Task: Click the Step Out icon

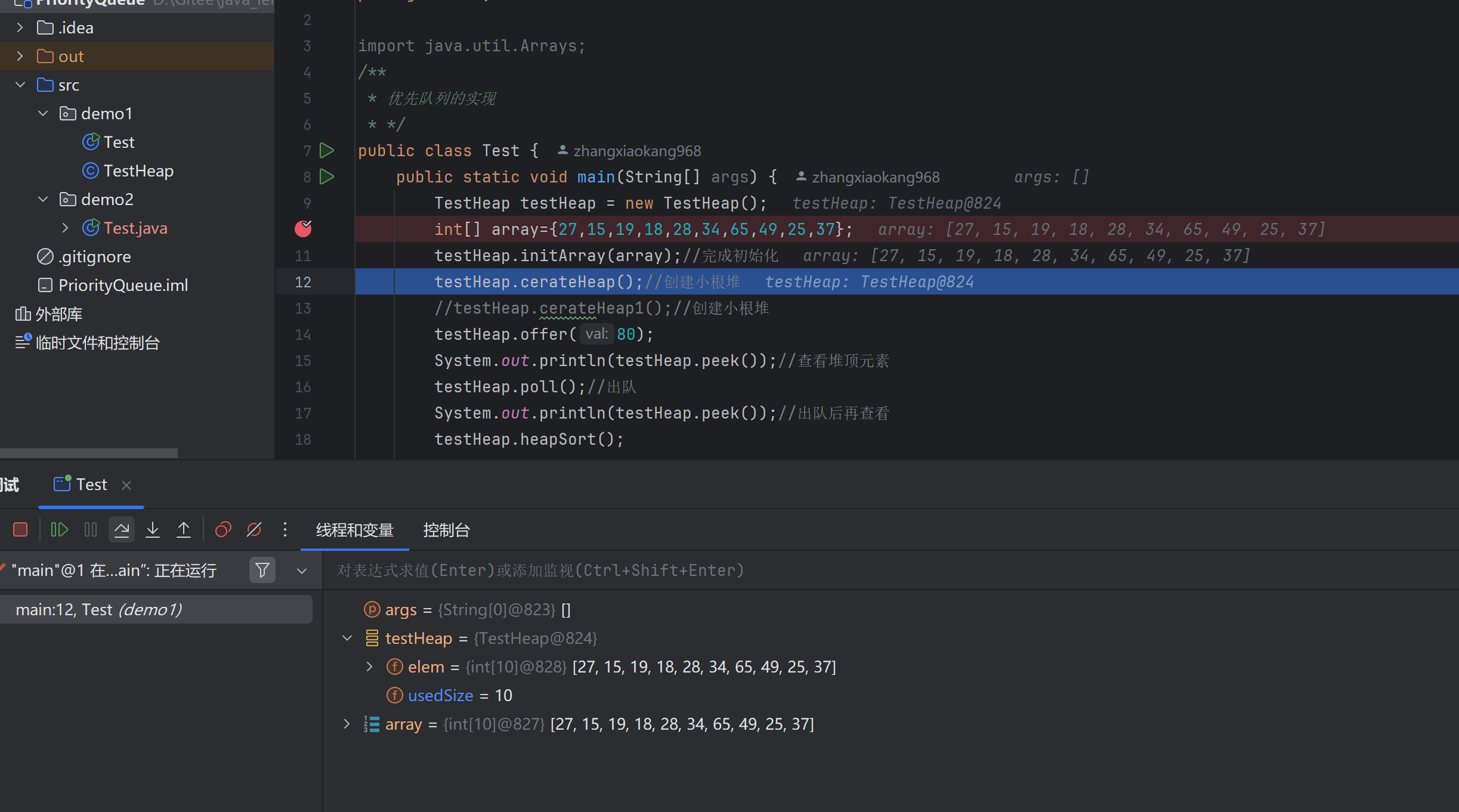Action: [184, 529]
